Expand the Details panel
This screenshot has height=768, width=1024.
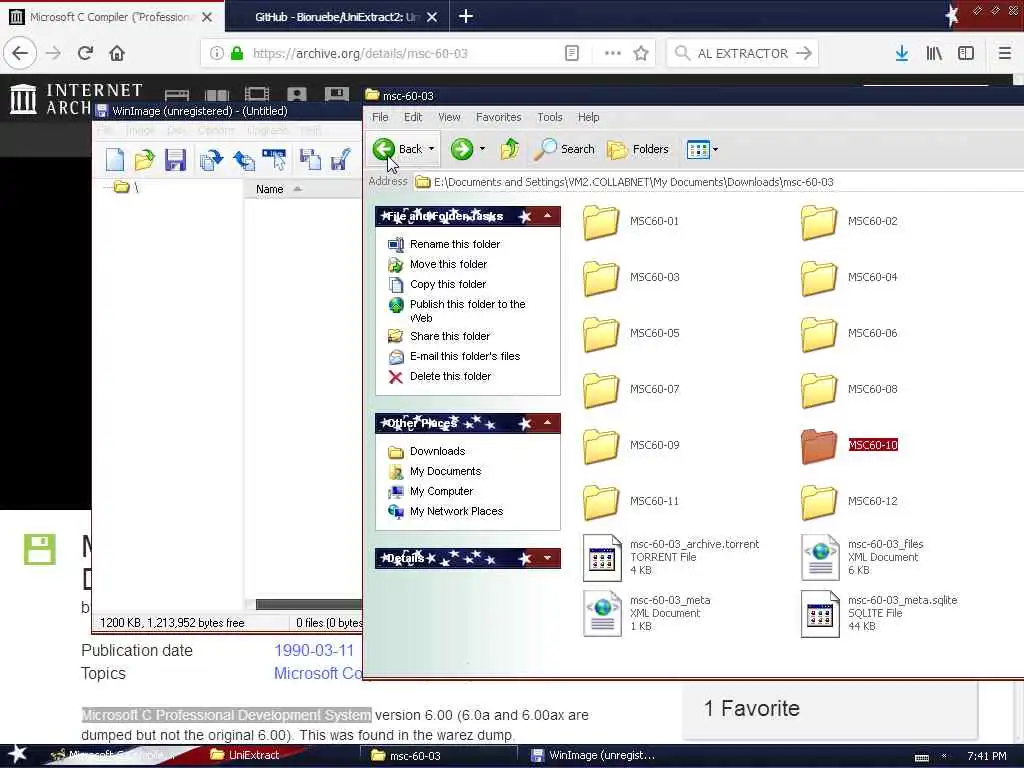coord(548,558)
